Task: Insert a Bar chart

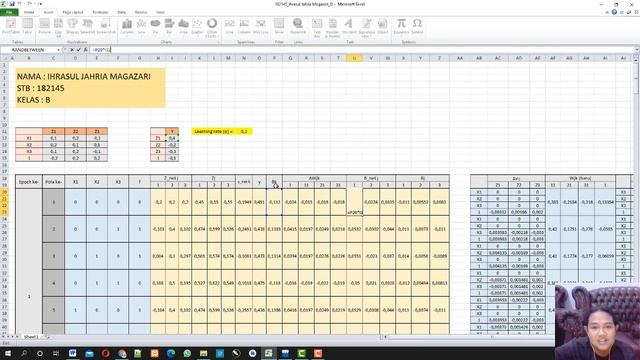Action: (169, 26)
